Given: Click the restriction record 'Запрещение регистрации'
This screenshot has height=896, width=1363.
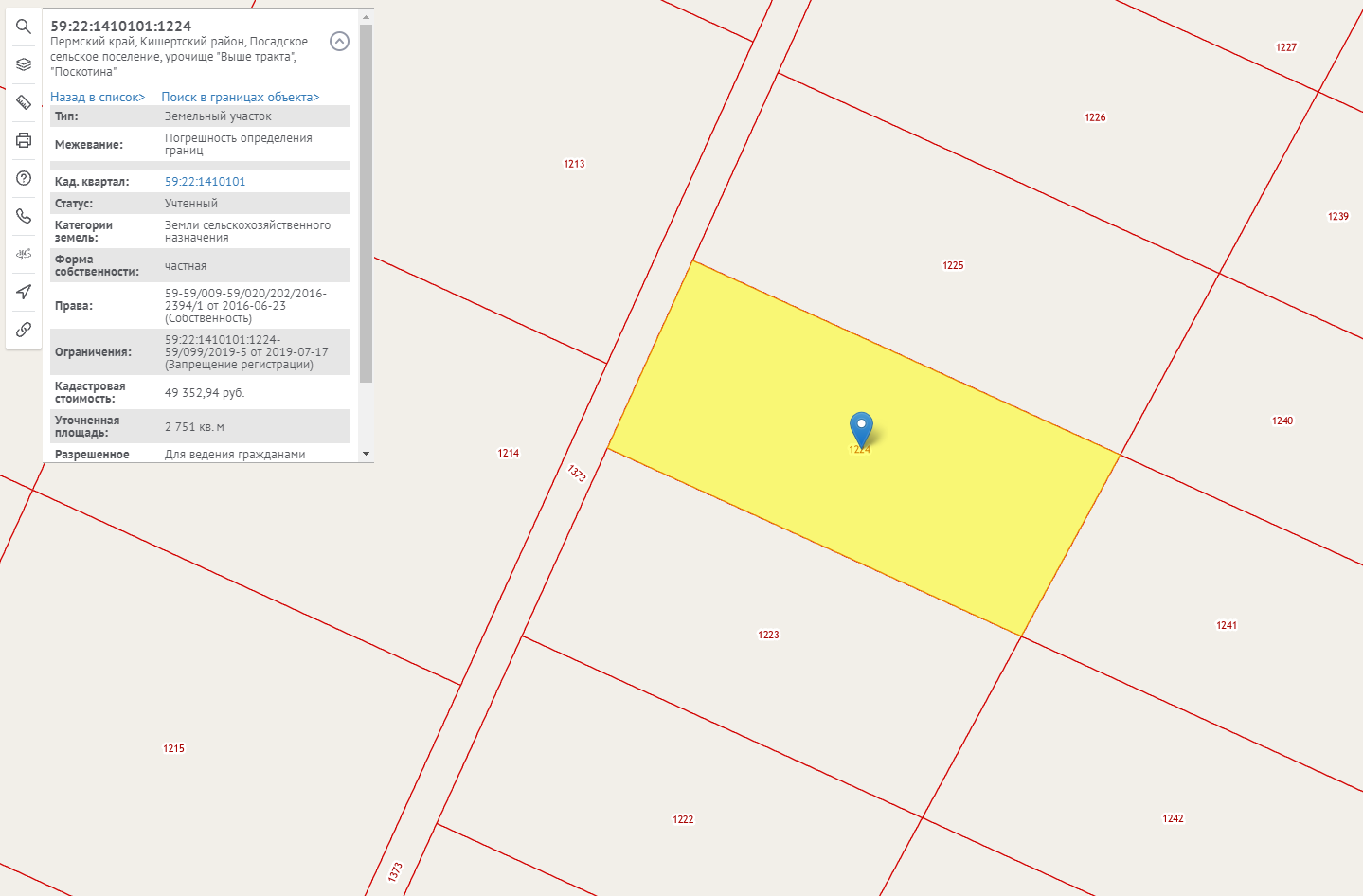Looking at the screenshot, I should [246, 352].
